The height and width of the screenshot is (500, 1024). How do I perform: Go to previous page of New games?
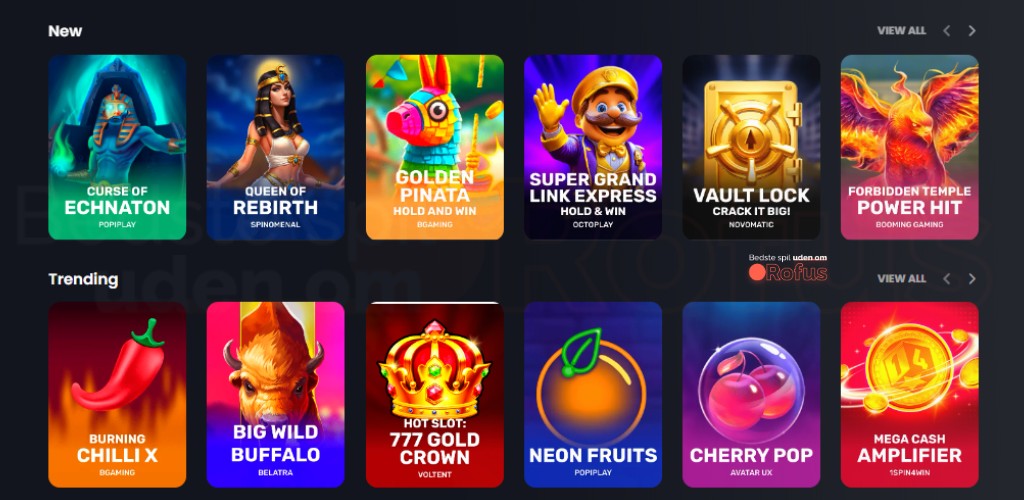coord(946,31)
